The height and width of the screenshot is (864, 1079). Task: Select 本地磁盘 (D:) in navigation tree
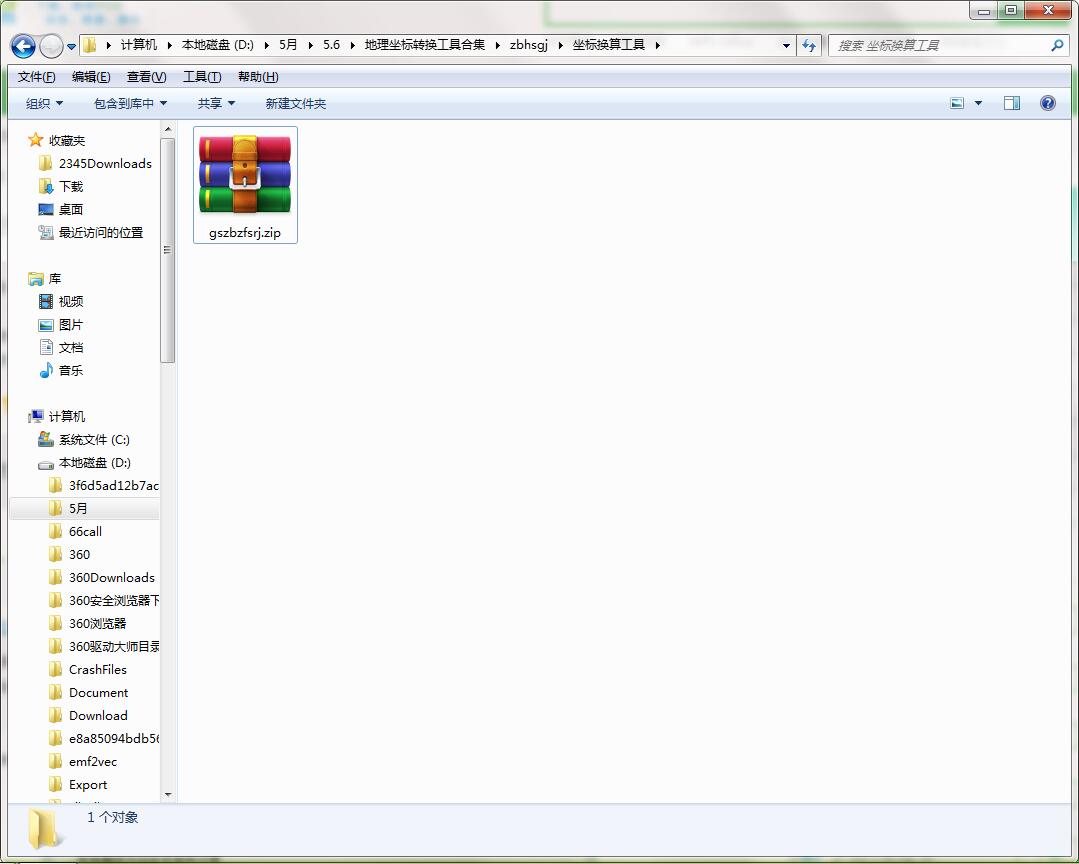(84, 462)
